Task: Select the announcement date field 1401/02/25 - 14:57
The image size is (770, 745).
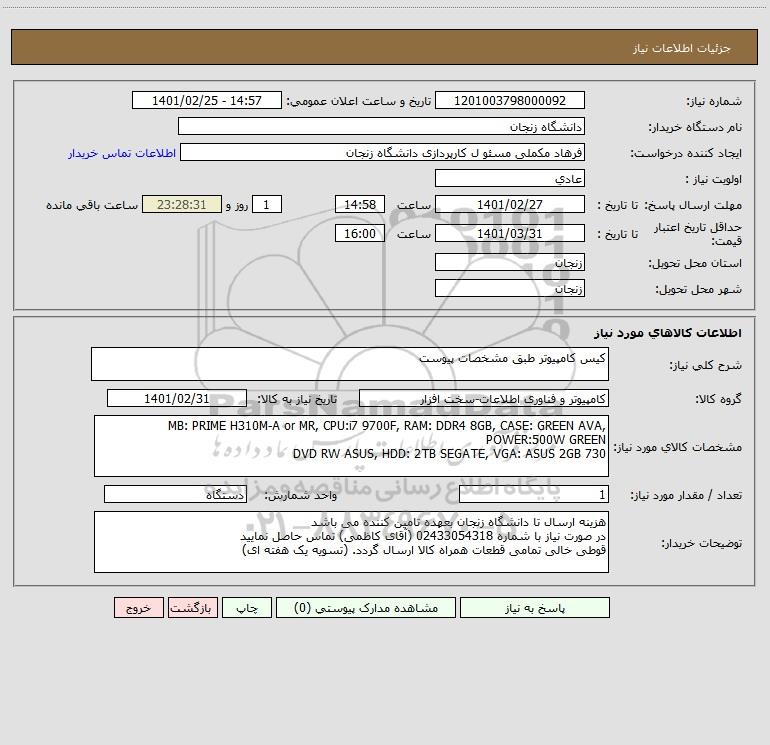Action: pos(207,101)
